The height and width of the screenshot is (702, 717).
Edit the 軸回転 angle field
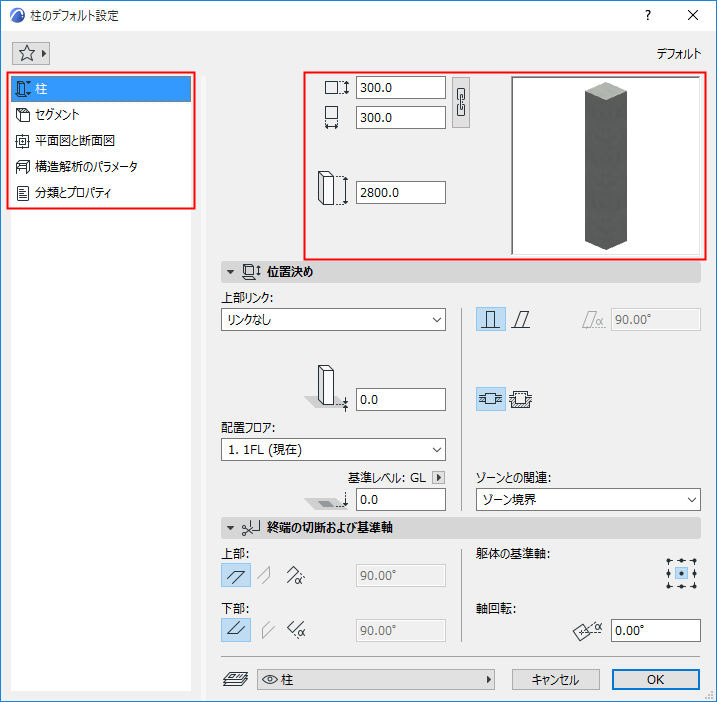coord(655,631)
